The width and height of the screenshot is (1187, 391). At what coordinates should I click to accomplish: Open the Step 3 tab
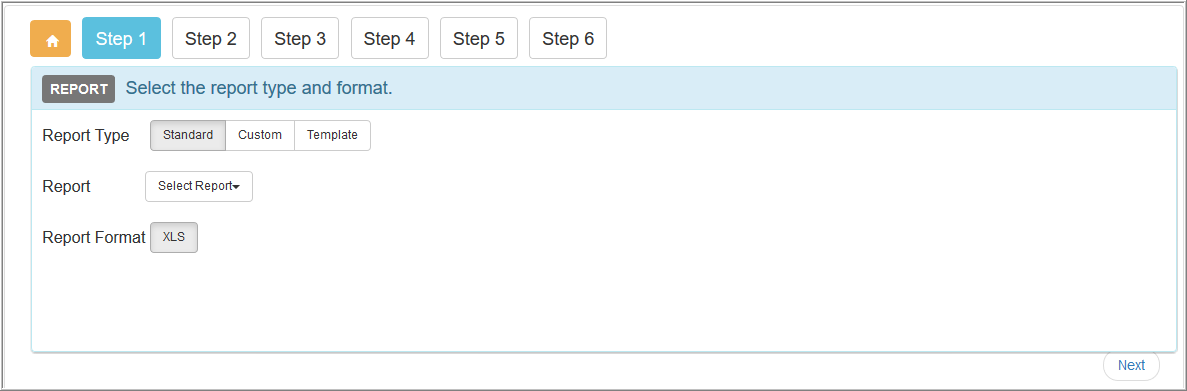[x=300, y=39]
